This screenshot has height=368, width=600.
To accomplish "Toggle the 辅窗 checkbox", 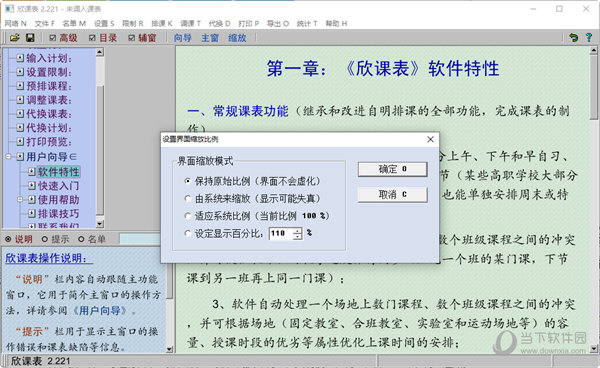I will click(x=132, y=37).
